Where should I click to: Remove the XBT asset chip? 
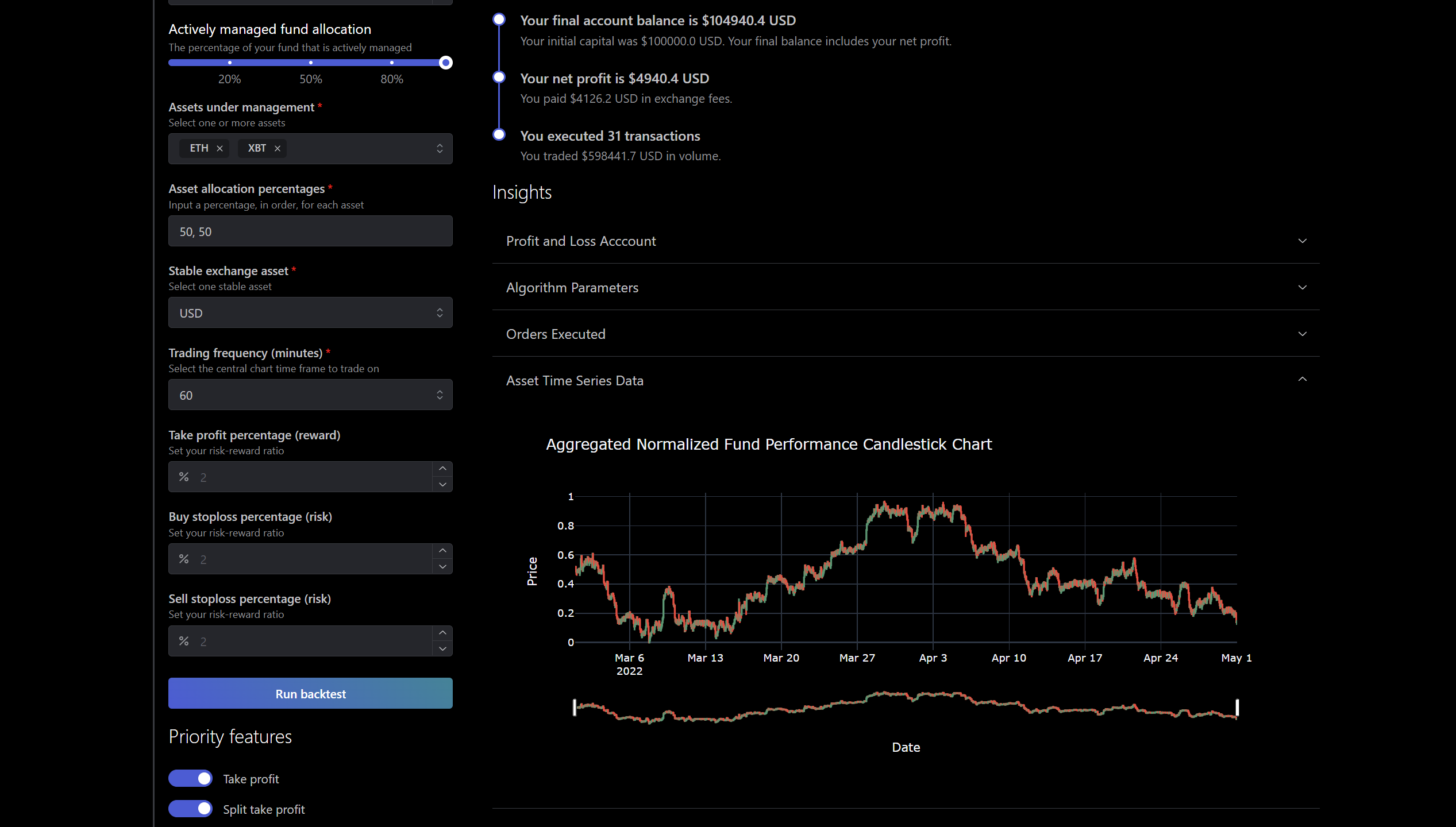pyautogui.click(x=278, y=148)
